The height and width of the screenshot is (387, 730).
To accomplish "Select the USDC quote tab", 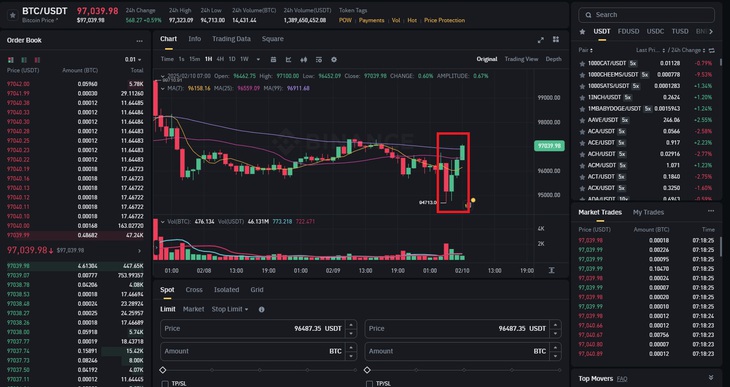I will click(x=655, y=32).
